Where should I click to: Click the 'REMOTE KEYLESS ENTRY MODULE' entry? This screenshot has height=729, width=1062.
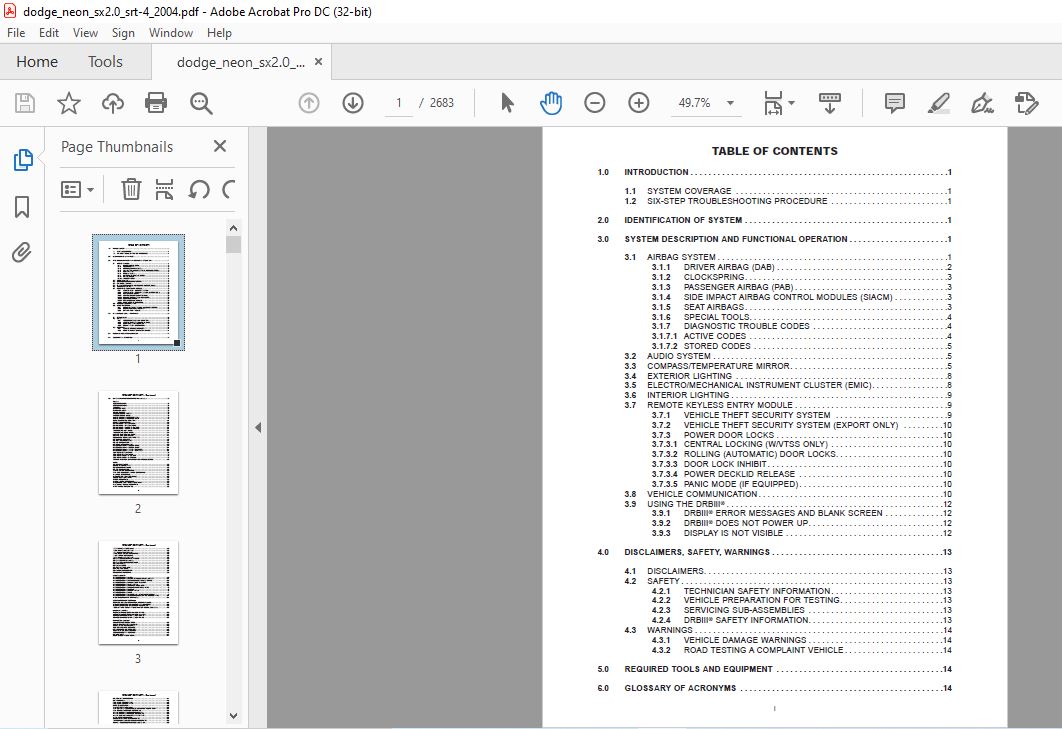pos(719,405)
